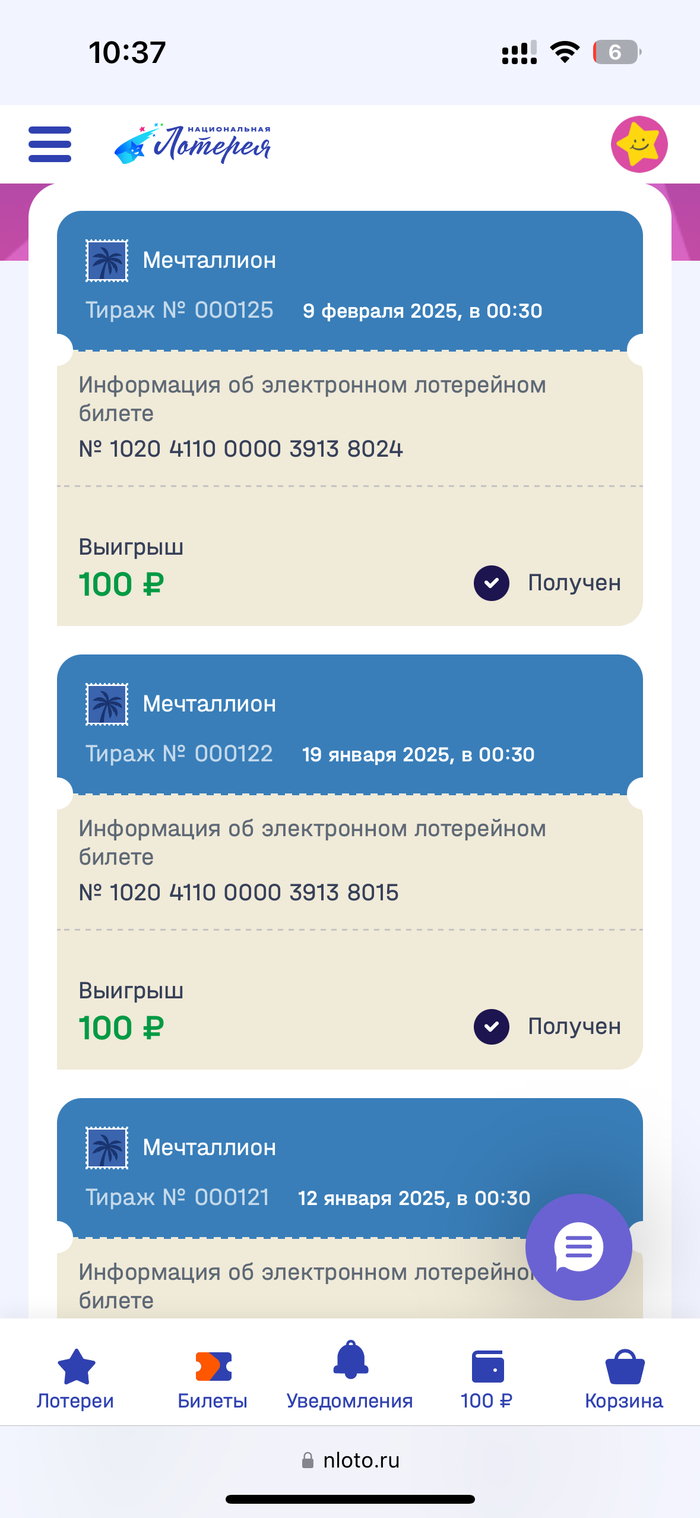Tap the nloto.ru address bar

[x=350, y=1460]
